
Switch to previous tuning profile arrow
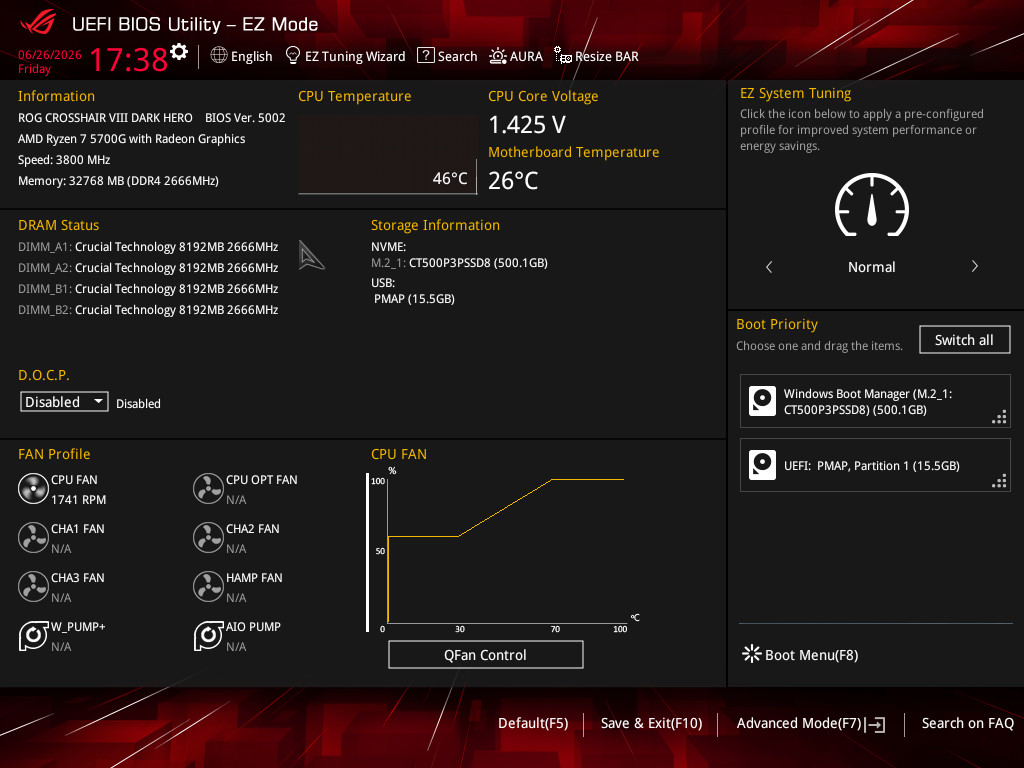(x=769, y=266)
